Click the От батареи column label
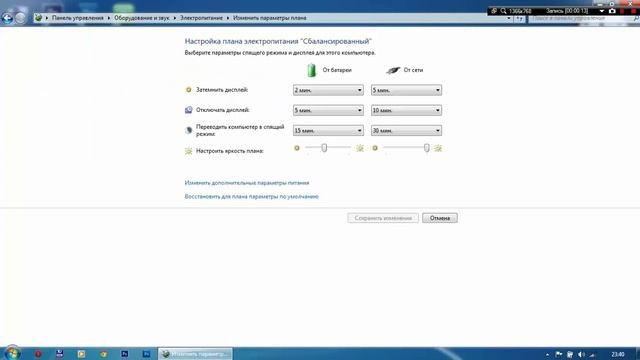 pos(337,70)
